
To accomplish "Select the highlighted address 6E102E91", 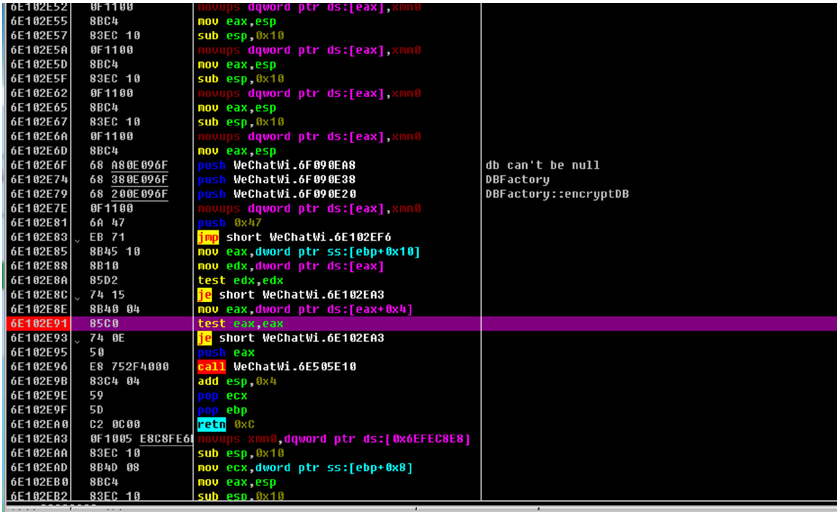I will (x=39, y=324).
